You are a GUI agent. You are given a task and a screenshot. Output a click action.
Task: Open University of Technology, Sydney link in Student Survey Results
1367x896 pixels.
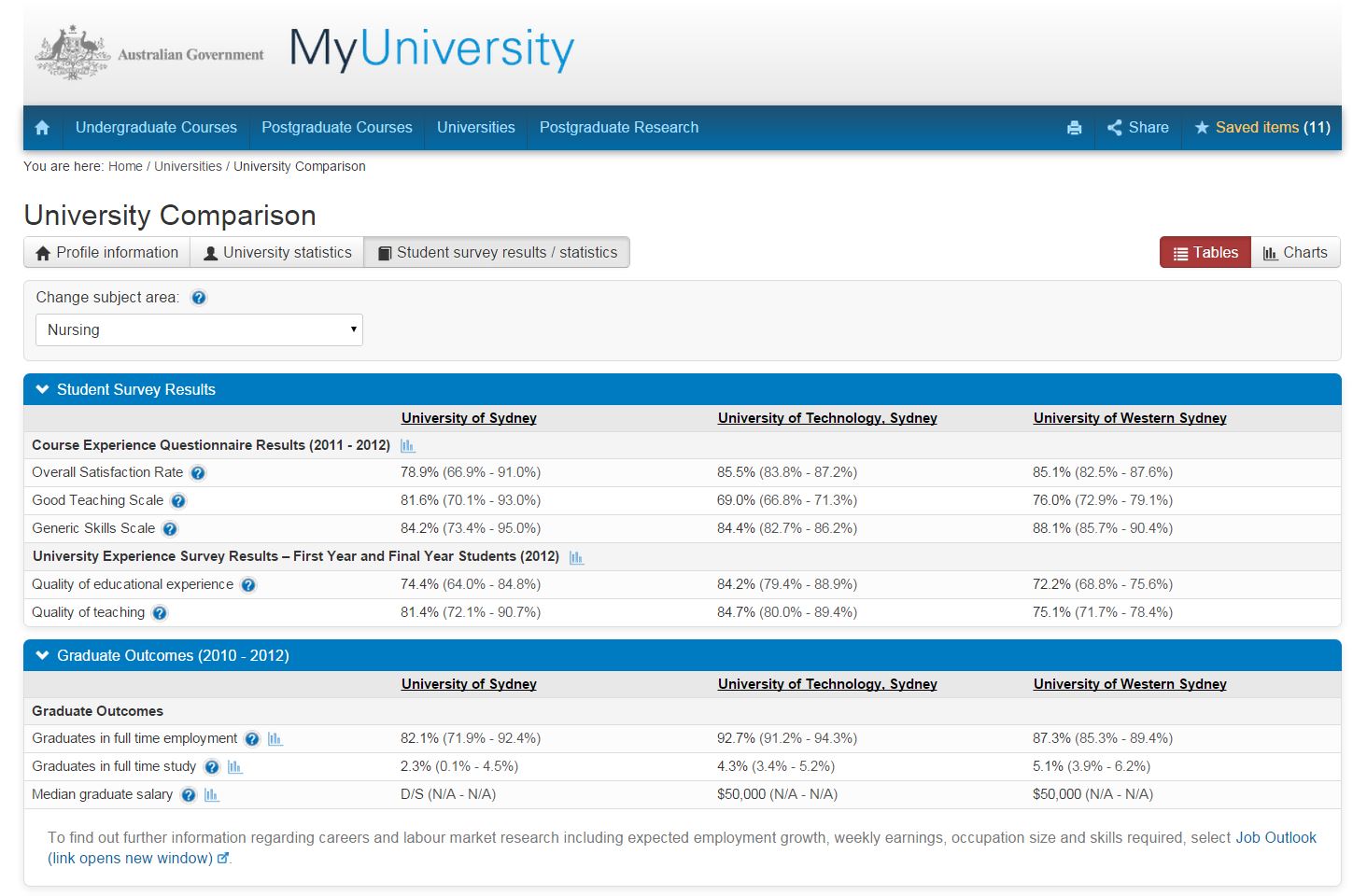click(827, 418)
